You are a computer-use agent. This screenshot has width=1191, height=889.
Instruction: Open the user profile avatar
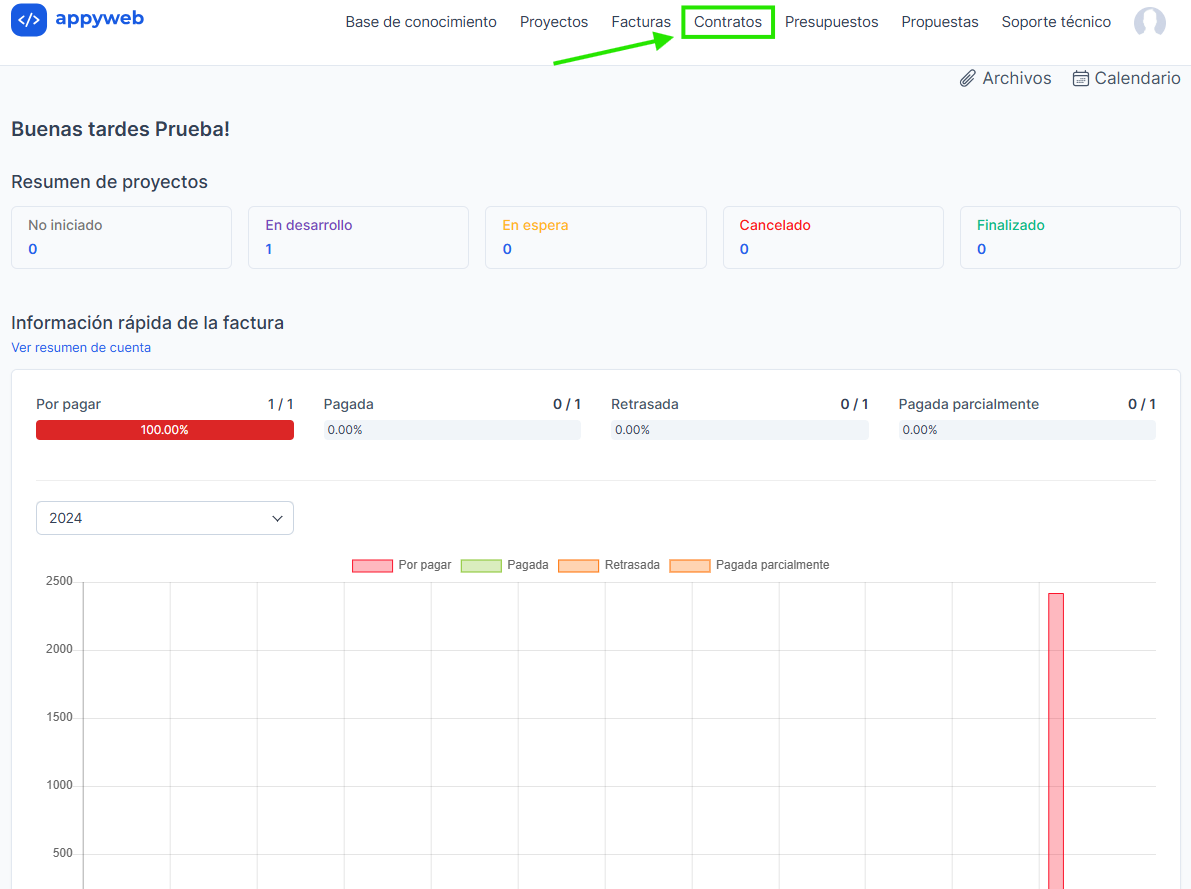[1149, 22]
